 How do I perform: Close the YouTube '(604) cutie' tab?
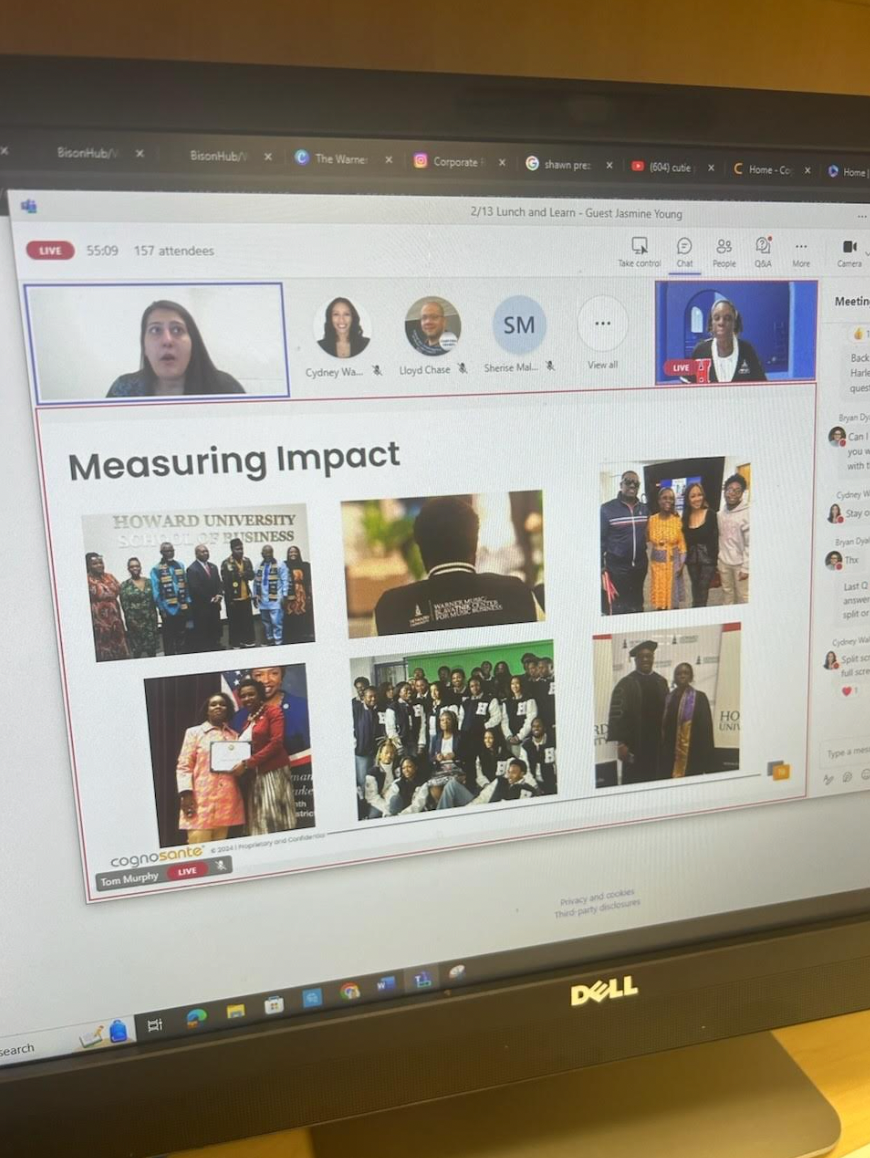click(711, 168)
